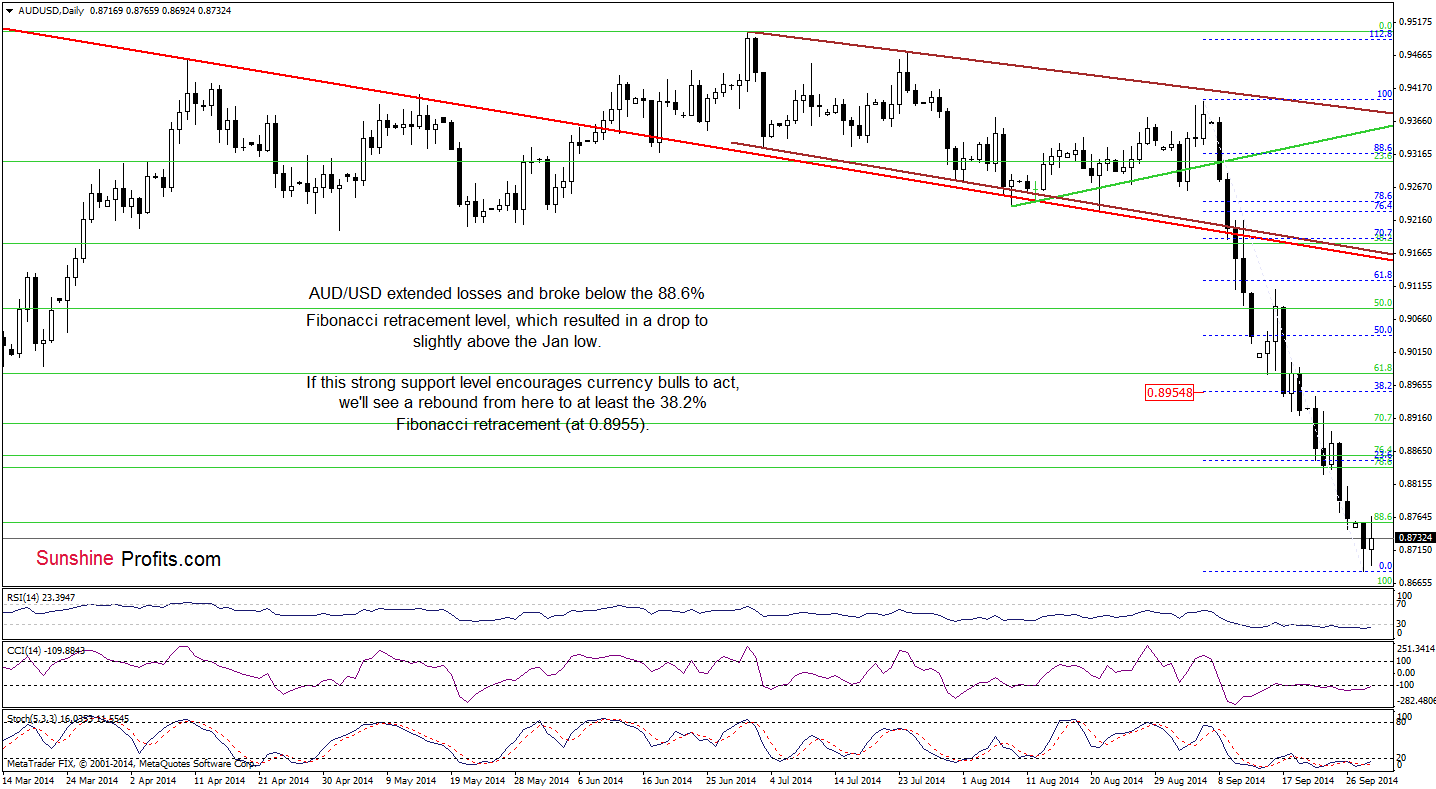
Task: Click the CCI scale value -282.4806
Action: [1416, 701]
